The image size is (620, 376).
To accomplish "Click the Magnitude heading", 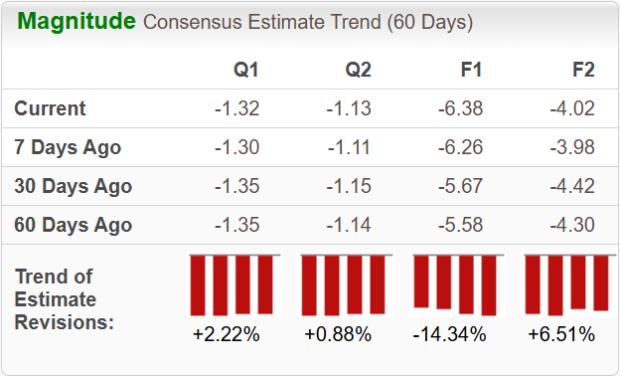I will point(76,21).
